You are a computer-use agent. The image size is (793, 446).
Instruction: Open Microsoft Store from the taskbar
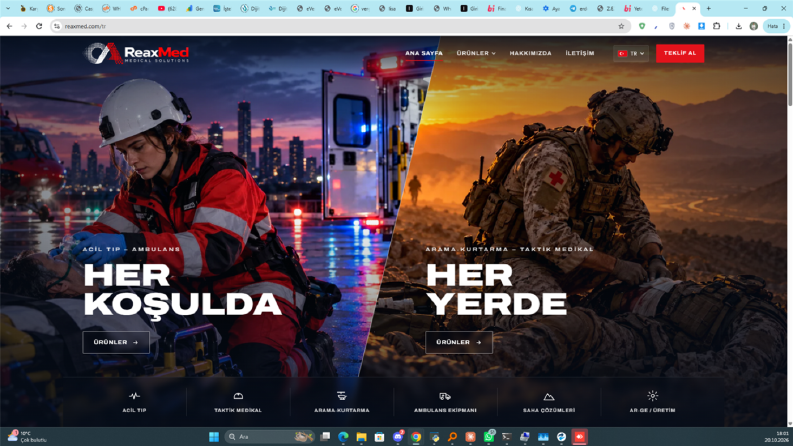pos(379,437)
